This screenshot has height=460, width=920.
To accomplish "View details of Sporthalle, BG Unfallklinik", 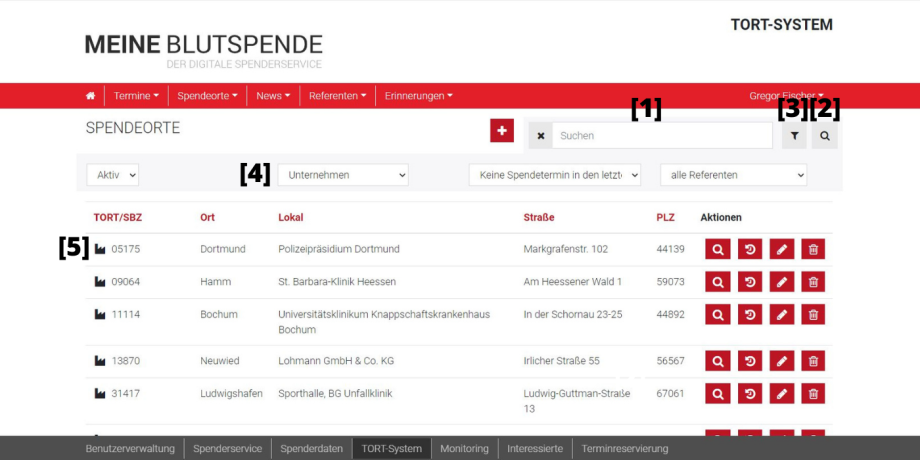I will [718, 394].
